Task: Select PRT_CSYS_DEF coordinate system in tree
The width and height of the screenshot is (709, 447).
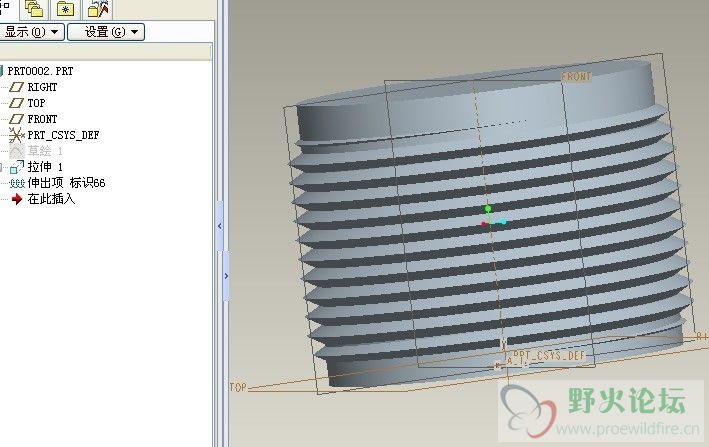Action: tap(63, 135)
